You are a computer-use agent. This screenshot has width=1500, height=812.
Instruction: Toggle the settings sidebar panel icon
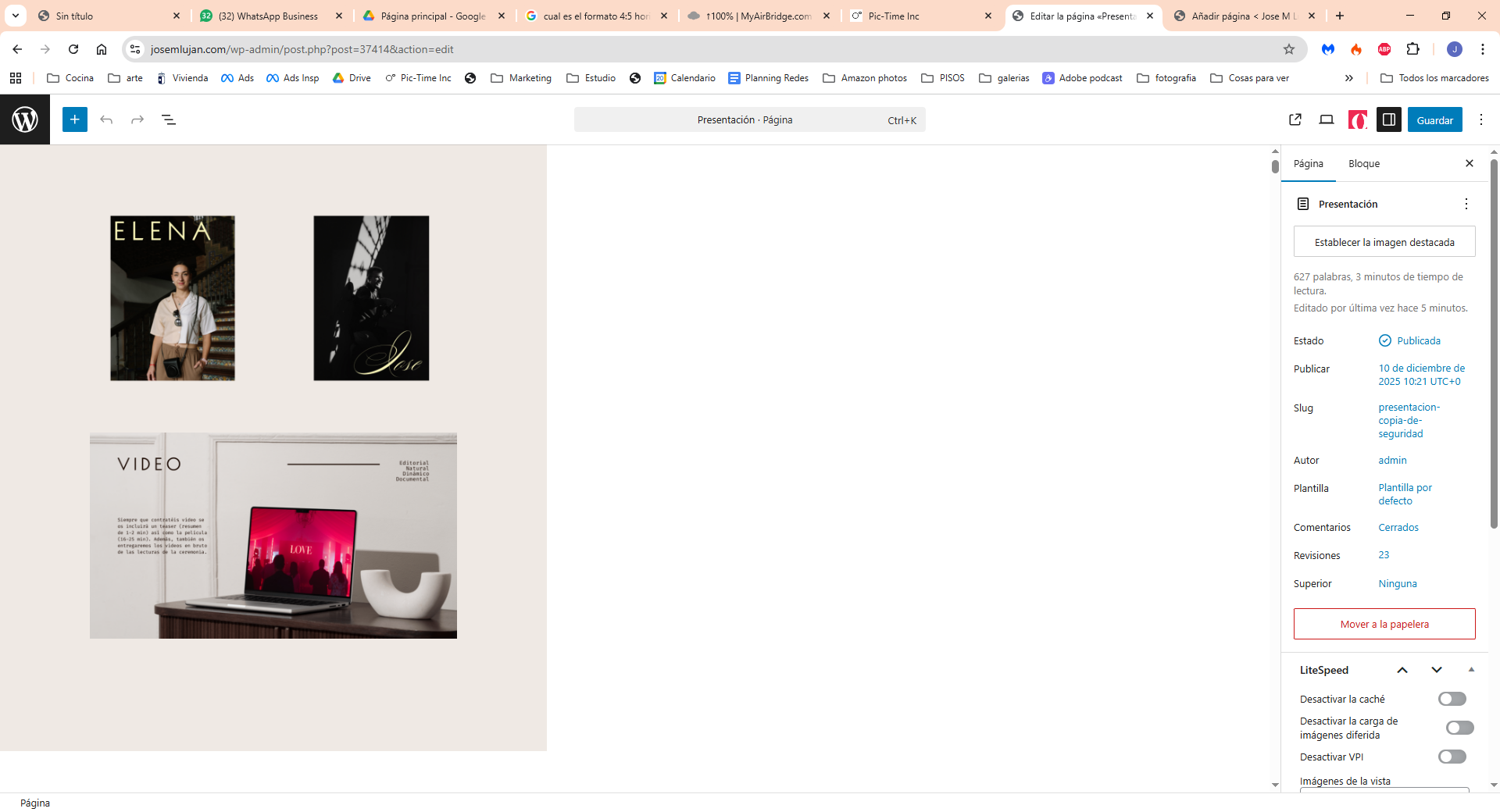(1389, 119)
